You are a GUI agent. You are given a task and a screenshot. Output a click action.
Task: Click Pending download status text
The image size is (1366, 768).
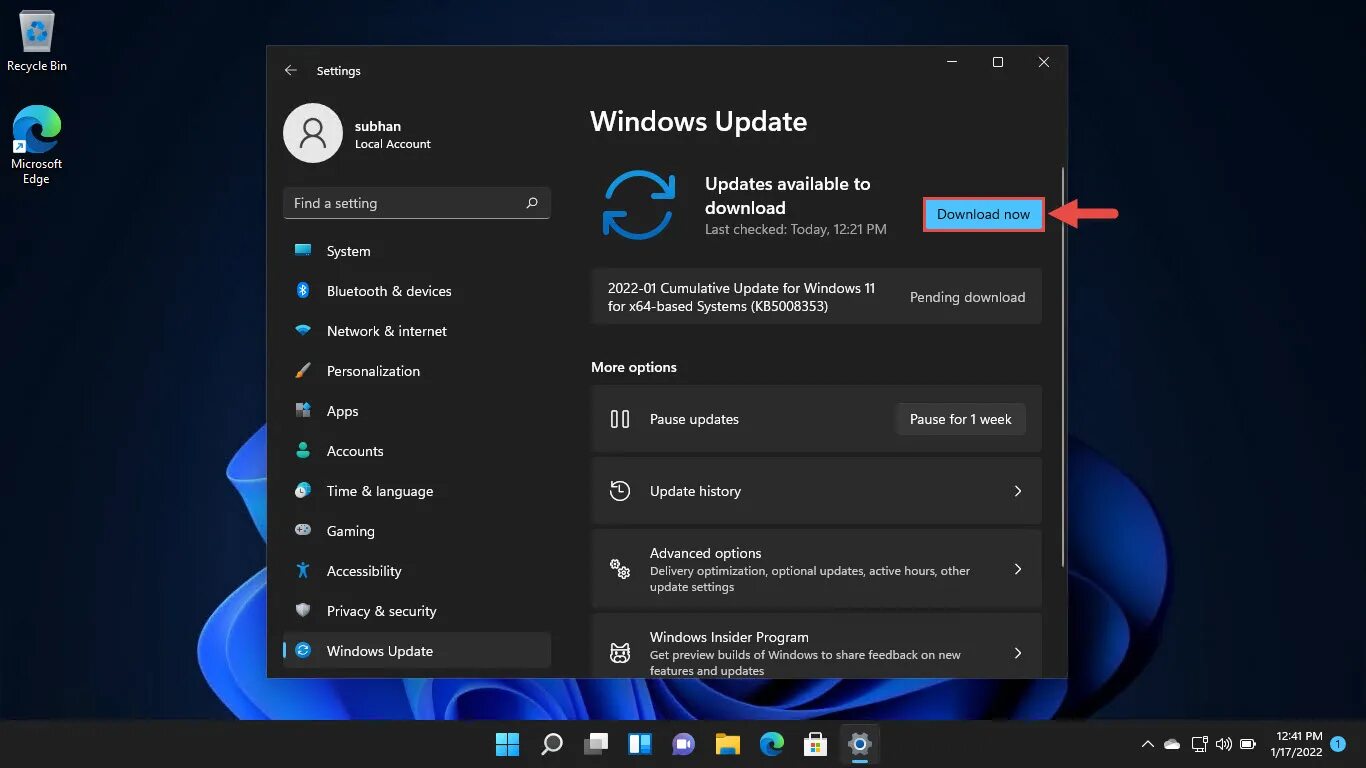pyautogui.click(x=967, y=297)
